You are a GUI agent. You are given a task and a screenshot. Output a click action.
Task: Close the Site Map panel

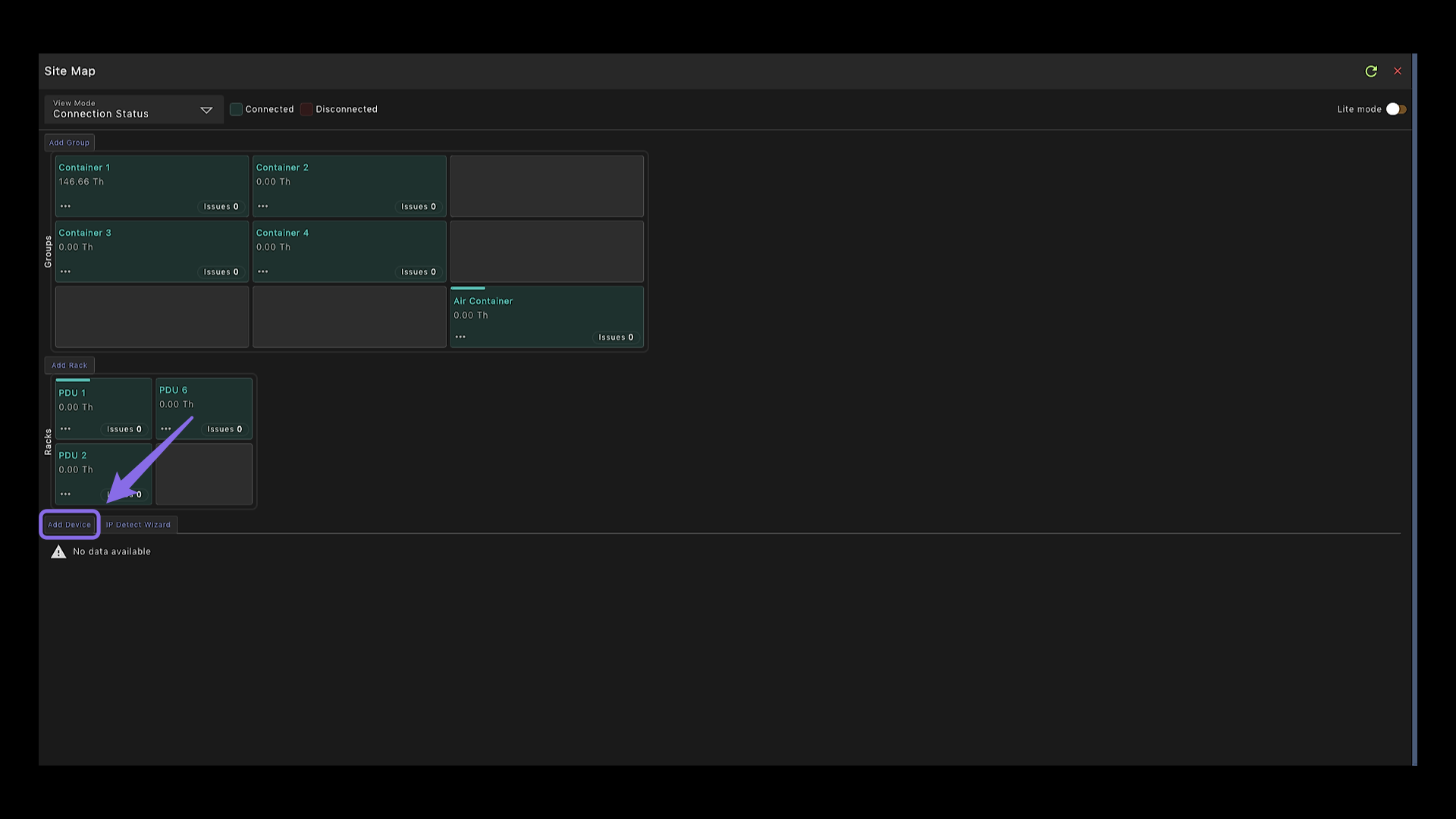(x=1398, y=71)
